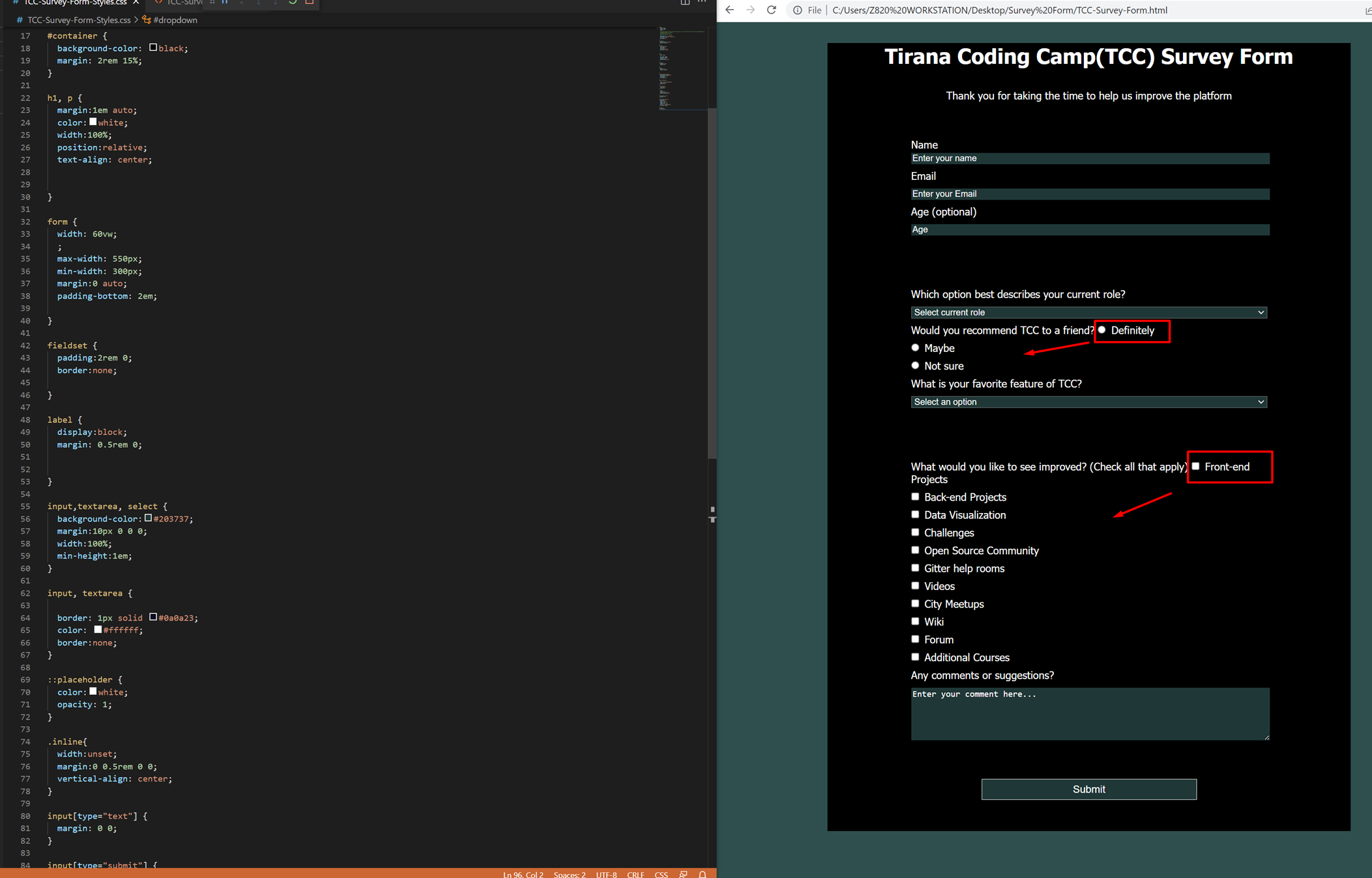Submit the survey form
1372x878 pixels.
click(x=1088, y=789)
